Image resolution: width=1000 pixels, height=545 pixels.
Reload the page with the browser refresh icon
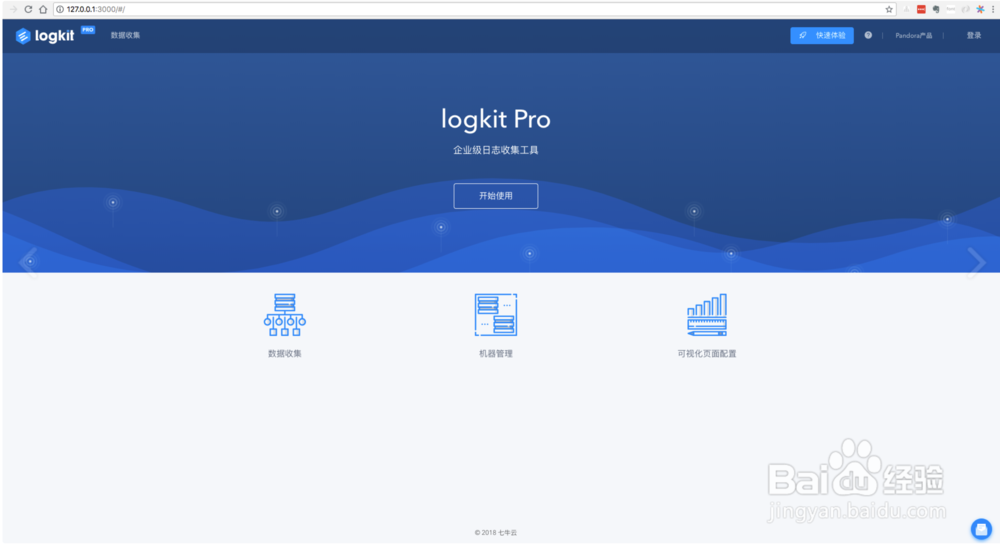click(x=28, y=9)
